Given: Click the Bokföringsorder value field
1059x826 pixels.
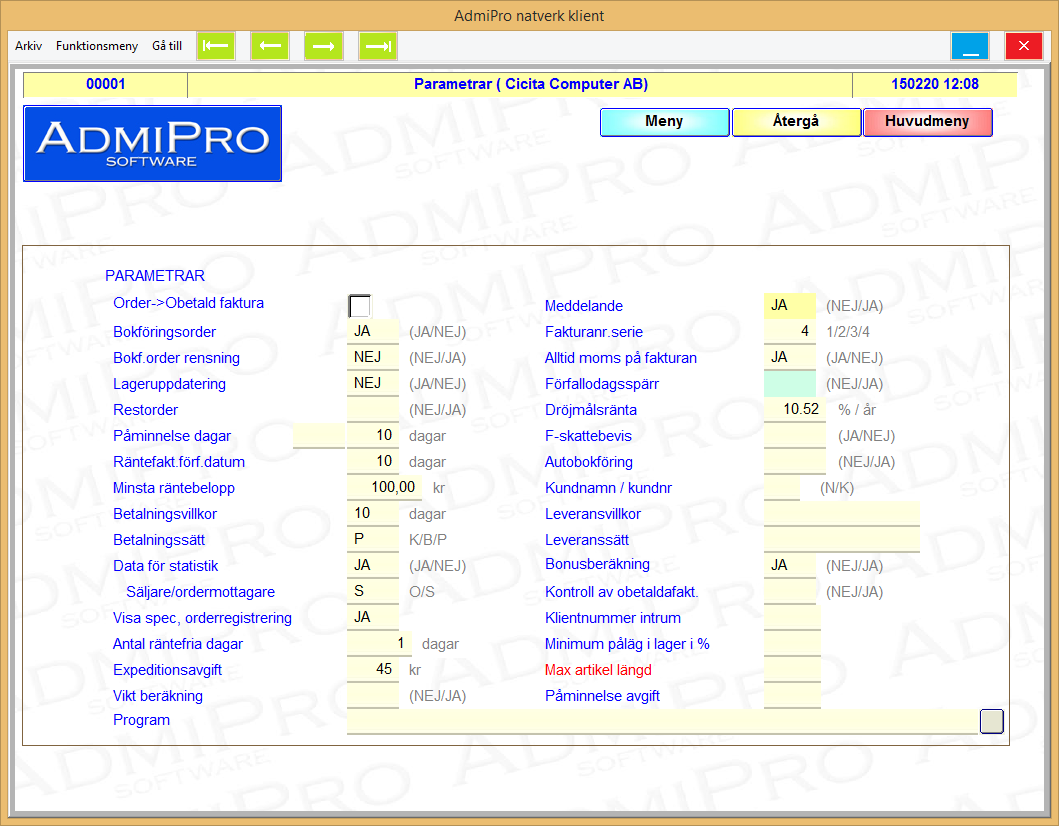Looking at the screenshot, I should [x=373, y=332].
